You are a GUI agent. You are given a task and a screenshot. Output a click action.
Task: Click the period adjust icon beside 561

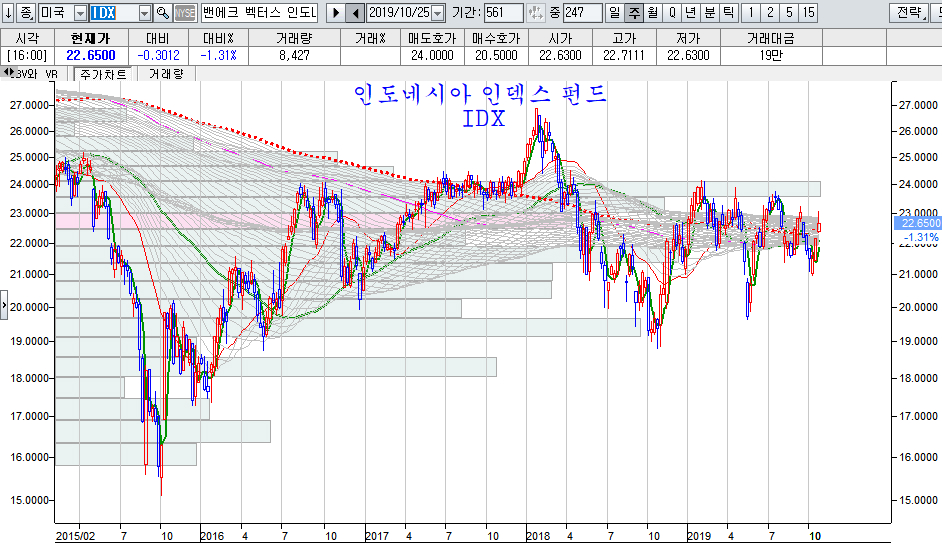pos(537,13)
